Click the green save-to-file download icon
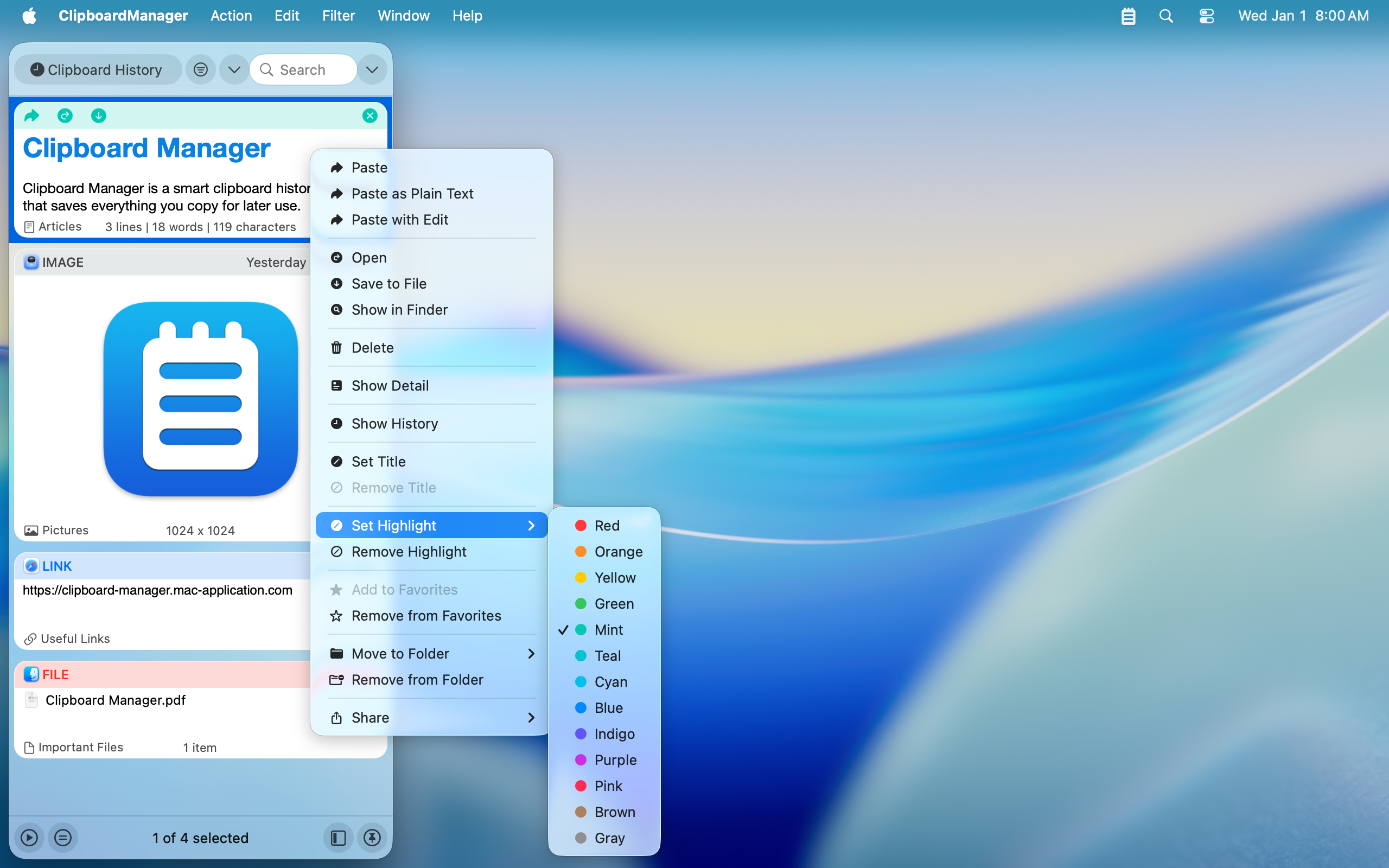 (x=99, y=116)
